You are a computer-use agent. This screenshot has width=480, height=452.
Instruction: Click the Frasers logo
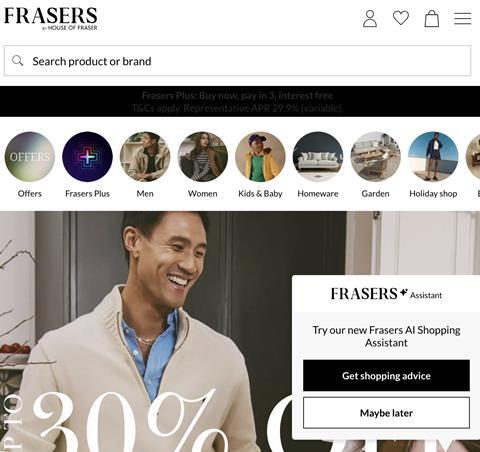[x=51, y=19]
